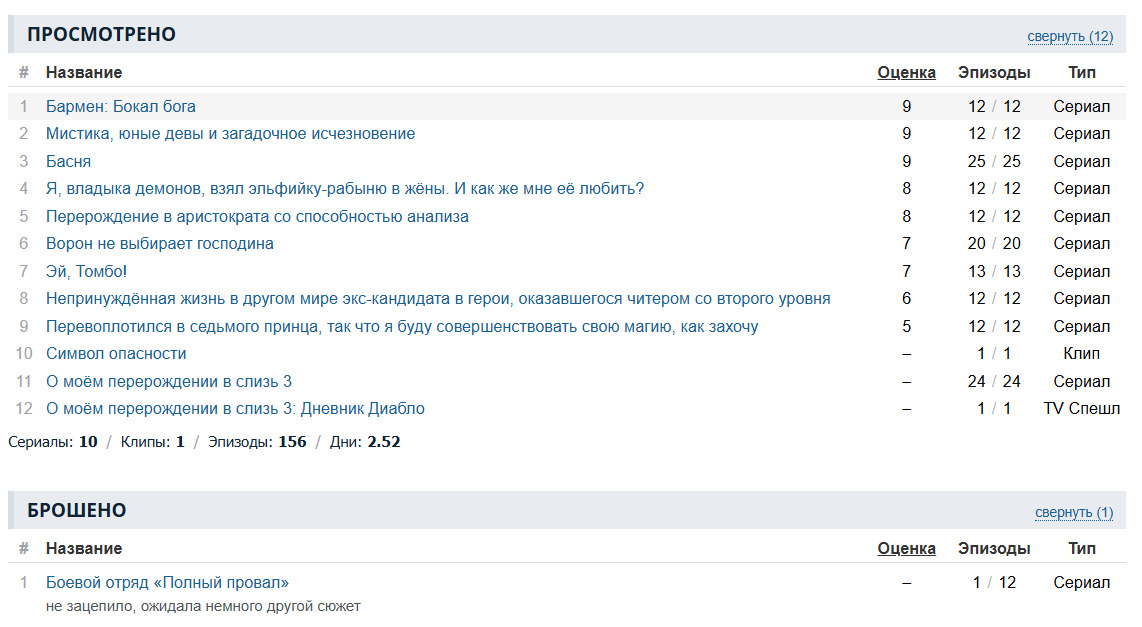
Task: Open Непринуждённая жизнь в другом мире link
Action: 437,298
